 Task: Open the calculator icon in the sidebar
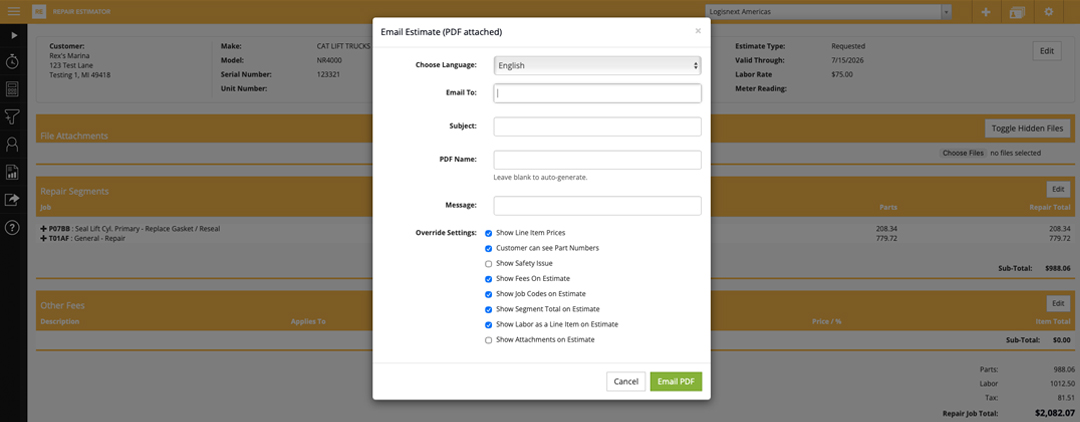click(12, 89)
